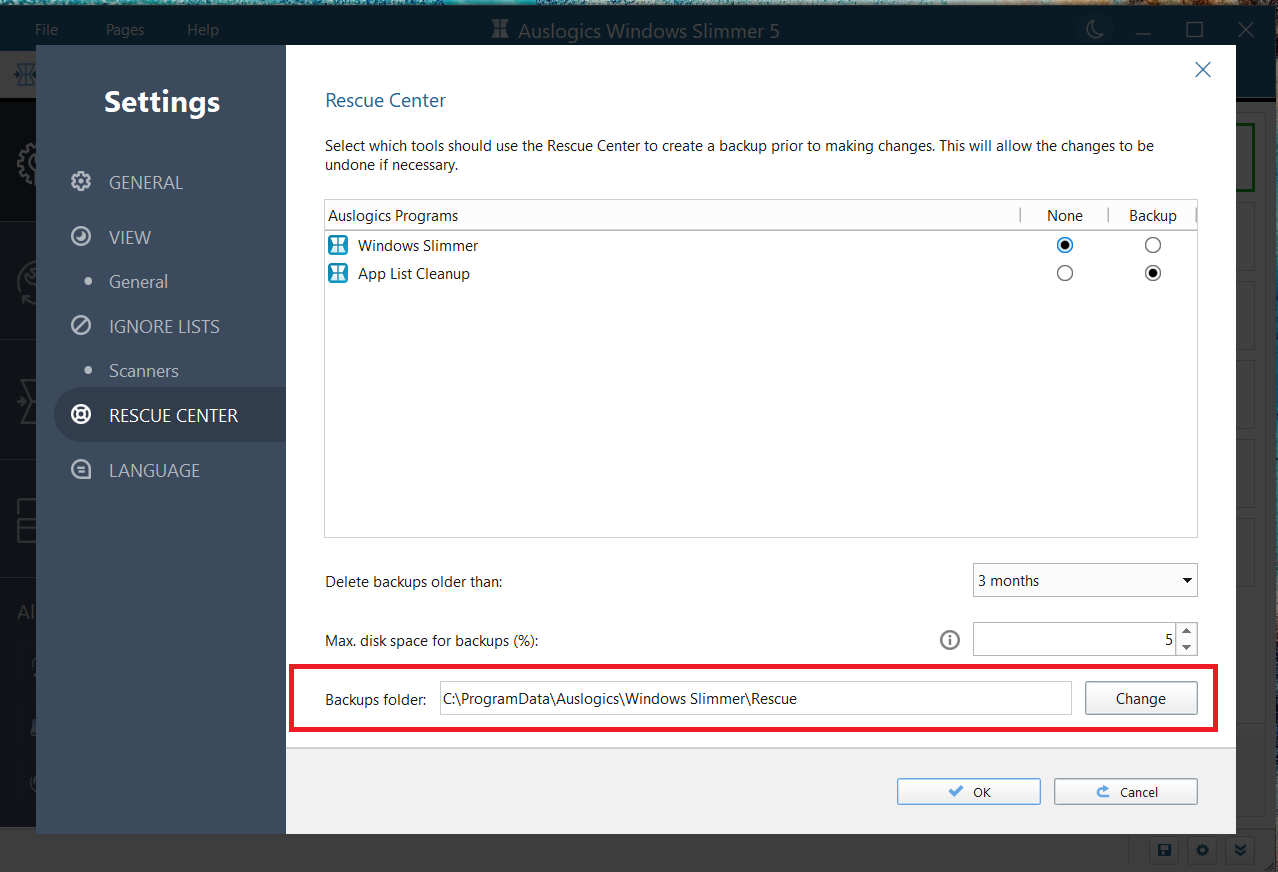
Task: Click the info icon beside max disk space
Action: pos(949,640)
